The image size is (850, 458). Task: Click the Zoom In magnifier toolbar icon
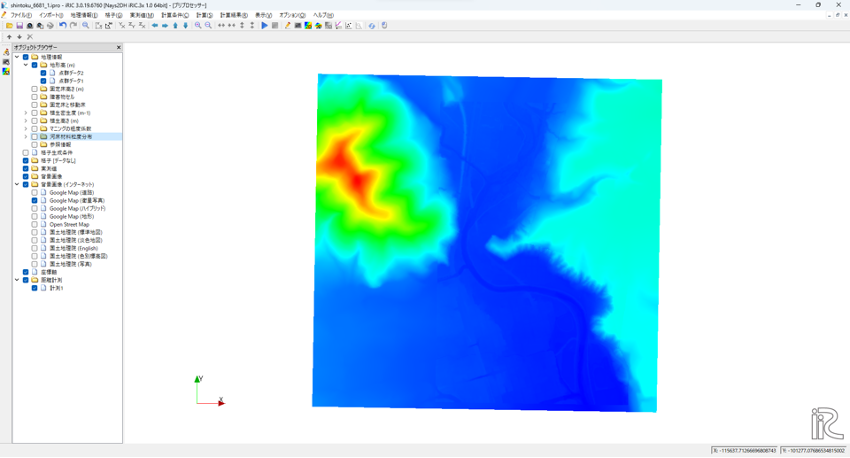pyautogui.click(x=198, y=25)
